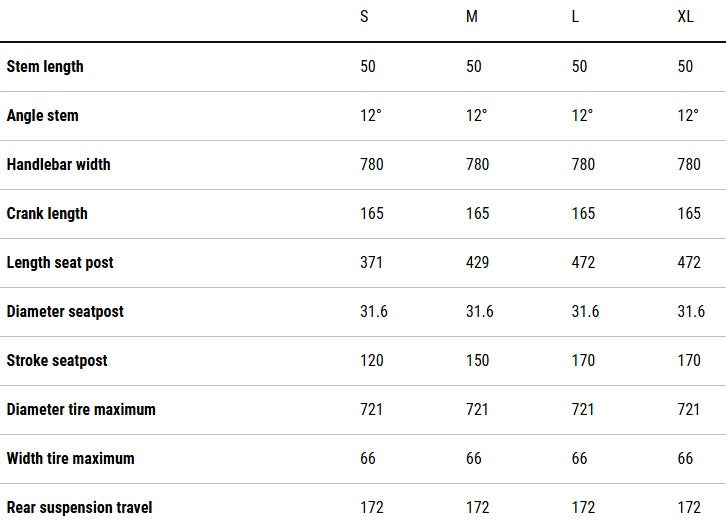Select the Stroke seatpost row label
Screen dimensions: 726x524
pos(57,361)
